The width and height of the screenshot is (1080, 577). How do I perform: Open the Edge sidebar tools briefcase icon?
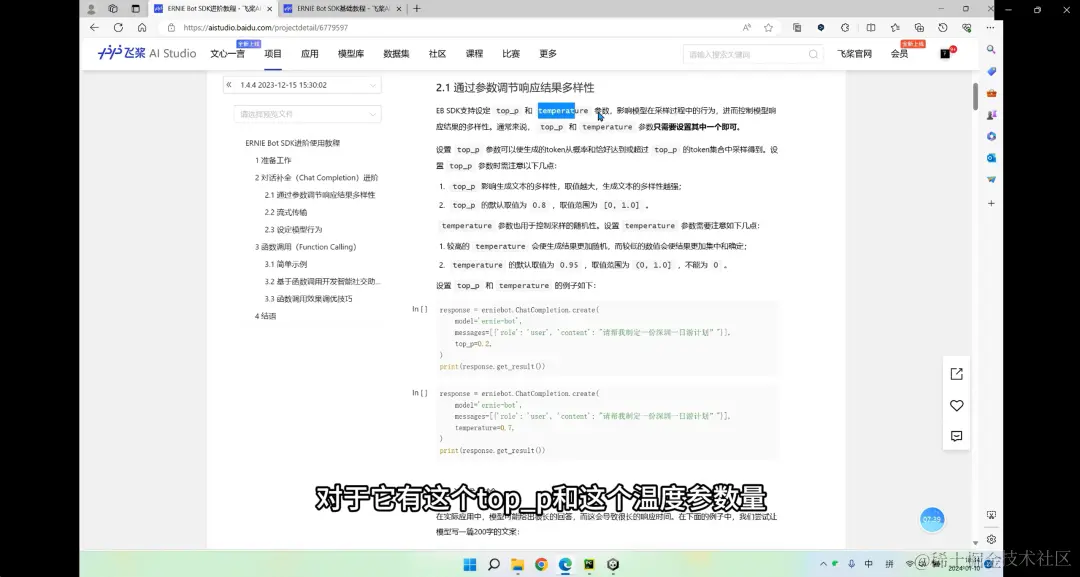[991, 93]
